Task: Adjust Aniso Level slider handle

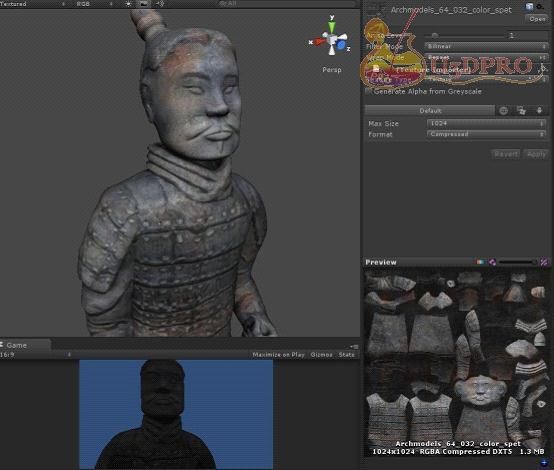Action: click(435, 35)
